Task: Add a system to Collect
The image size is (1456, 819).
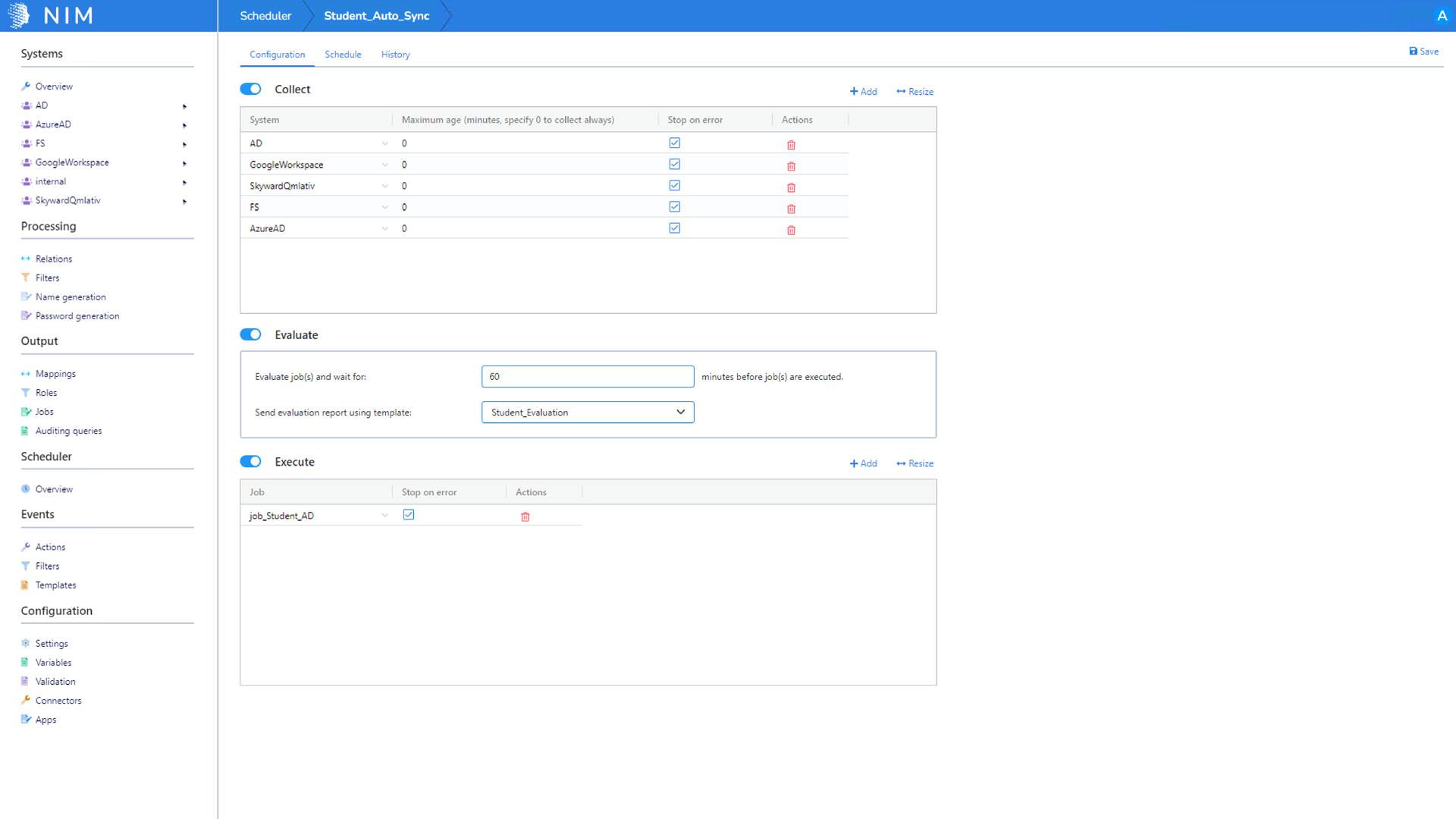Action: pyautogui.click(x=863, y=92)
